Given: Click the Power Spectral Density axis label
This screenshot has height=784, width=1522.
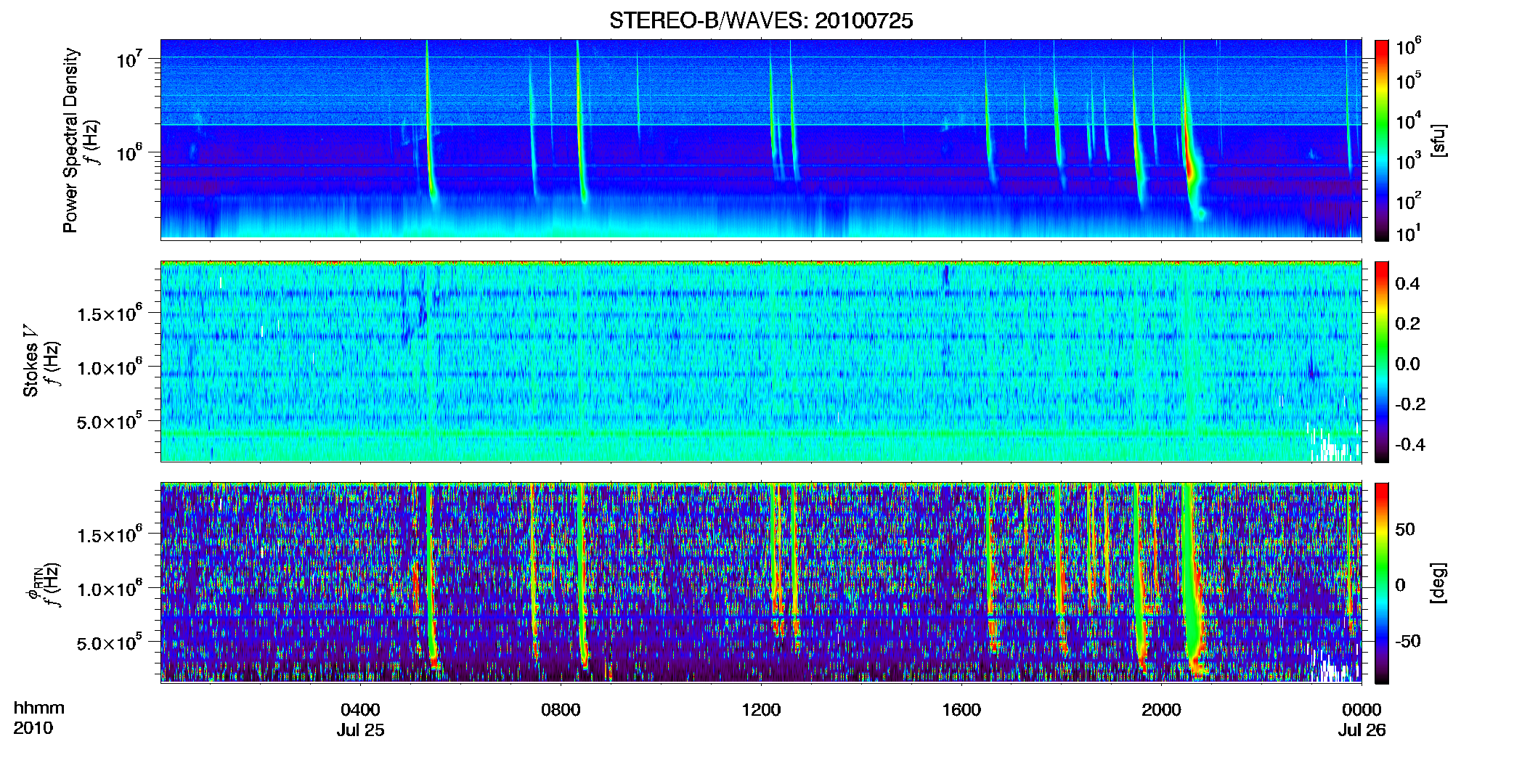Looking at the screenshot, I should [x=70, y=140].
